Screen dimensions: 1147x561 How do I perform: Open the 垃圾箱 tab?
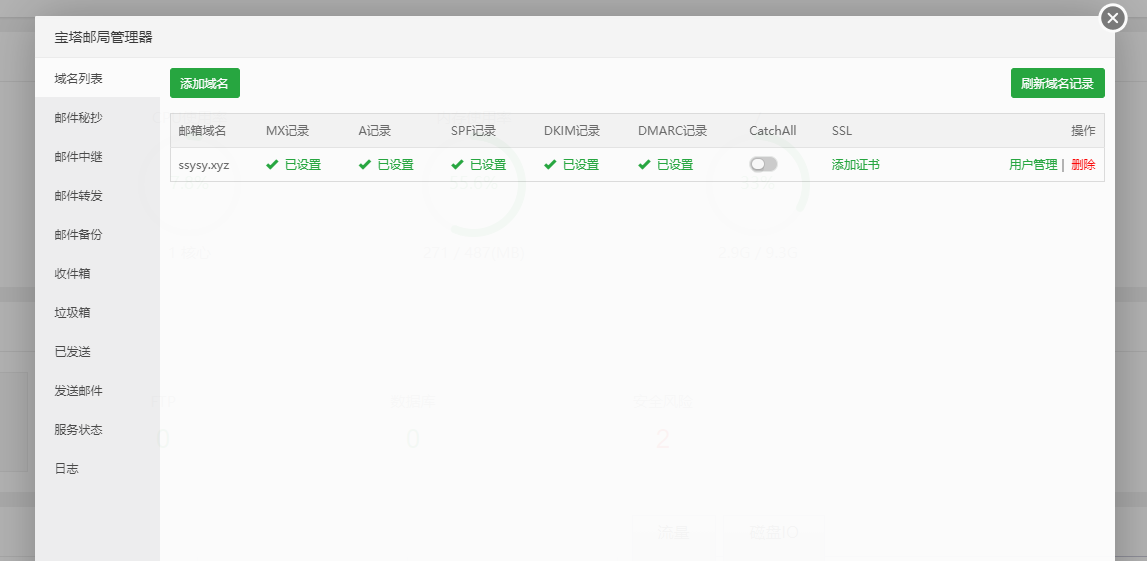click(97, 312)
